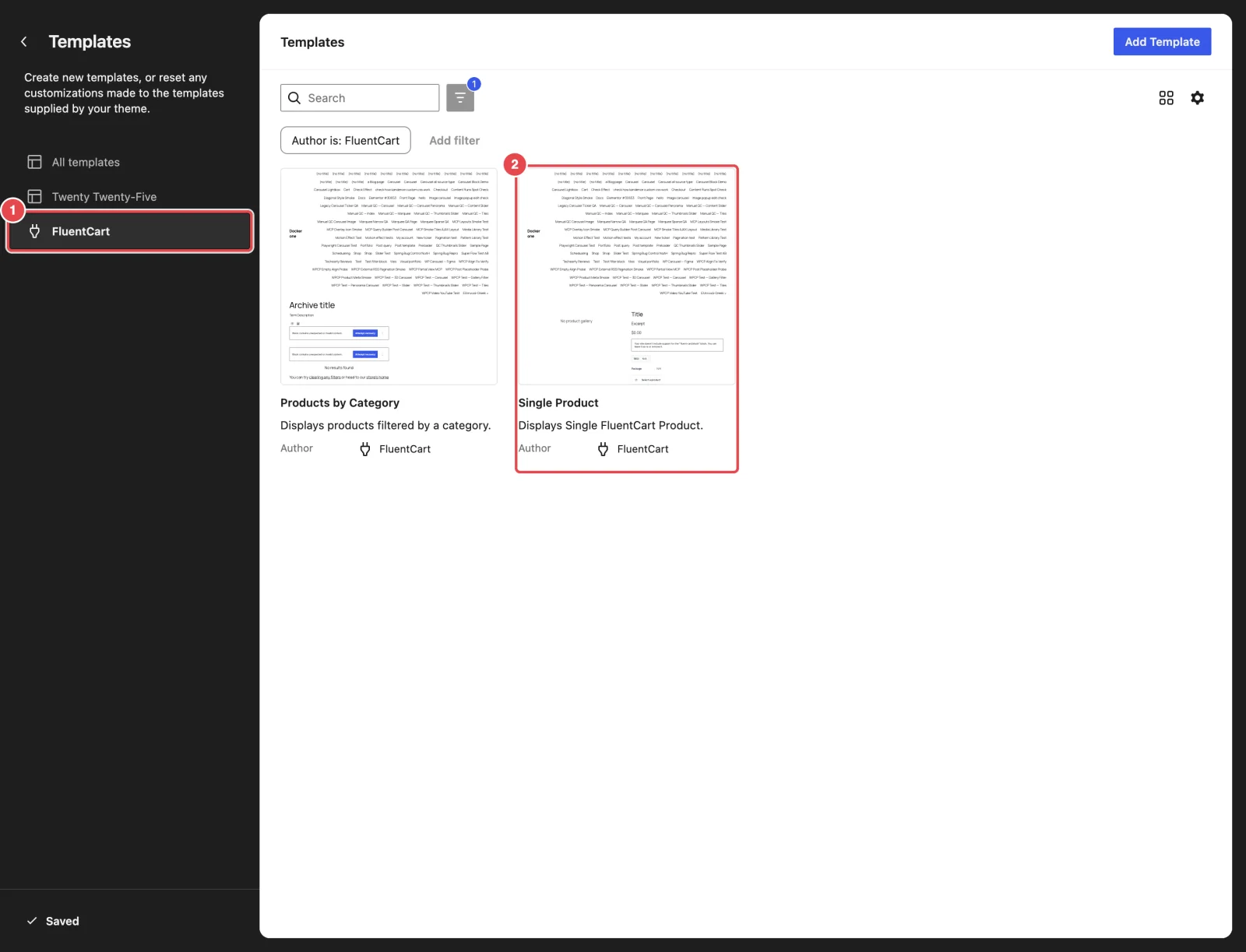Click the All templates layout icon
Viewport: 1246px width, 952px height.
(35, 162)
